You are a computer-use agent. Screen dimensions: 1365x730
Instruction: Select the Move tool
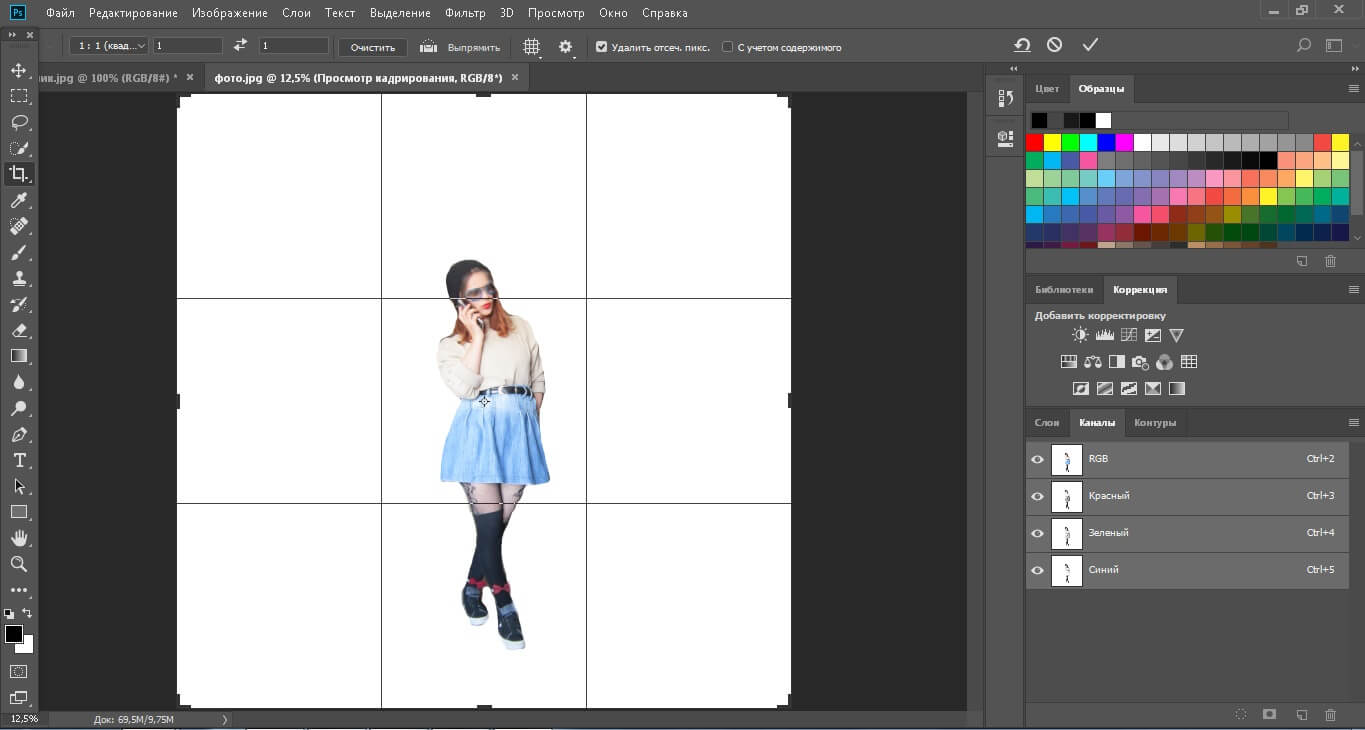pos(18,70)
